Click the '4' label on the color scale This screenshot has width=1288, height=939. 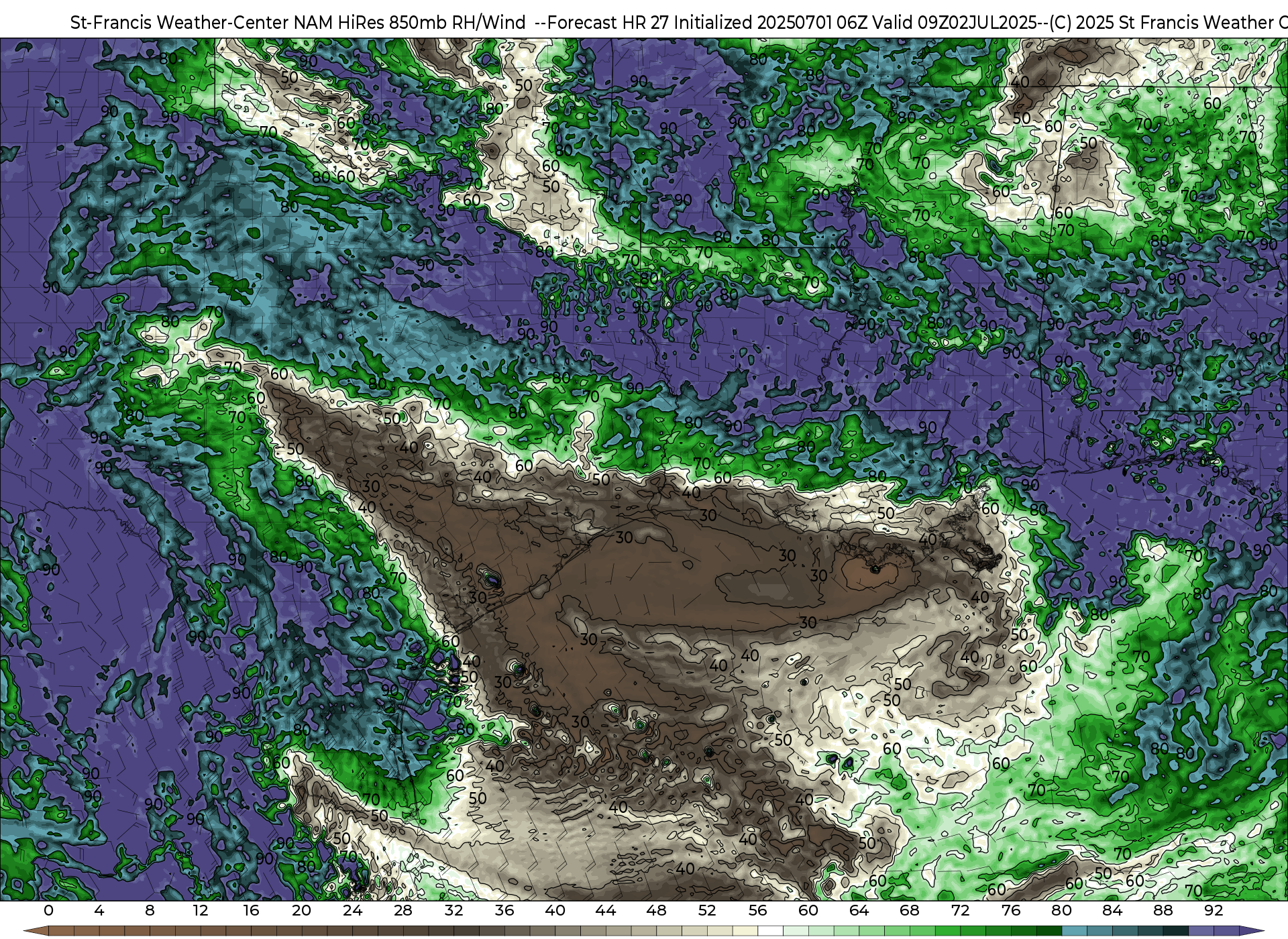pos(99,910)
